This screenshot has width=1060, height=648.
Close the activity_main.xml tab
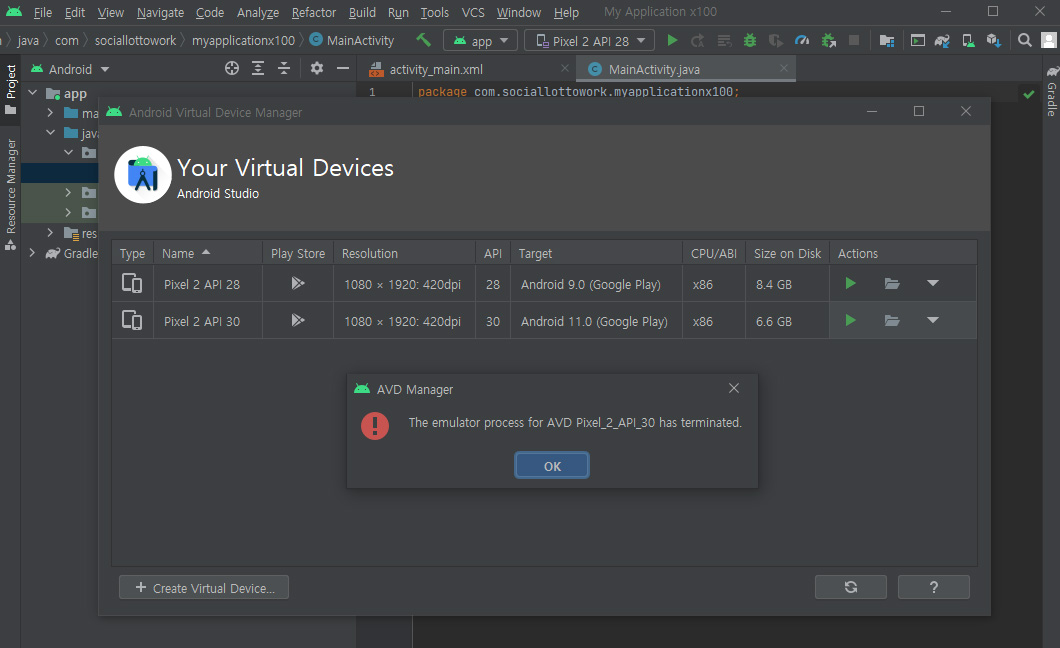pos(564,68)
